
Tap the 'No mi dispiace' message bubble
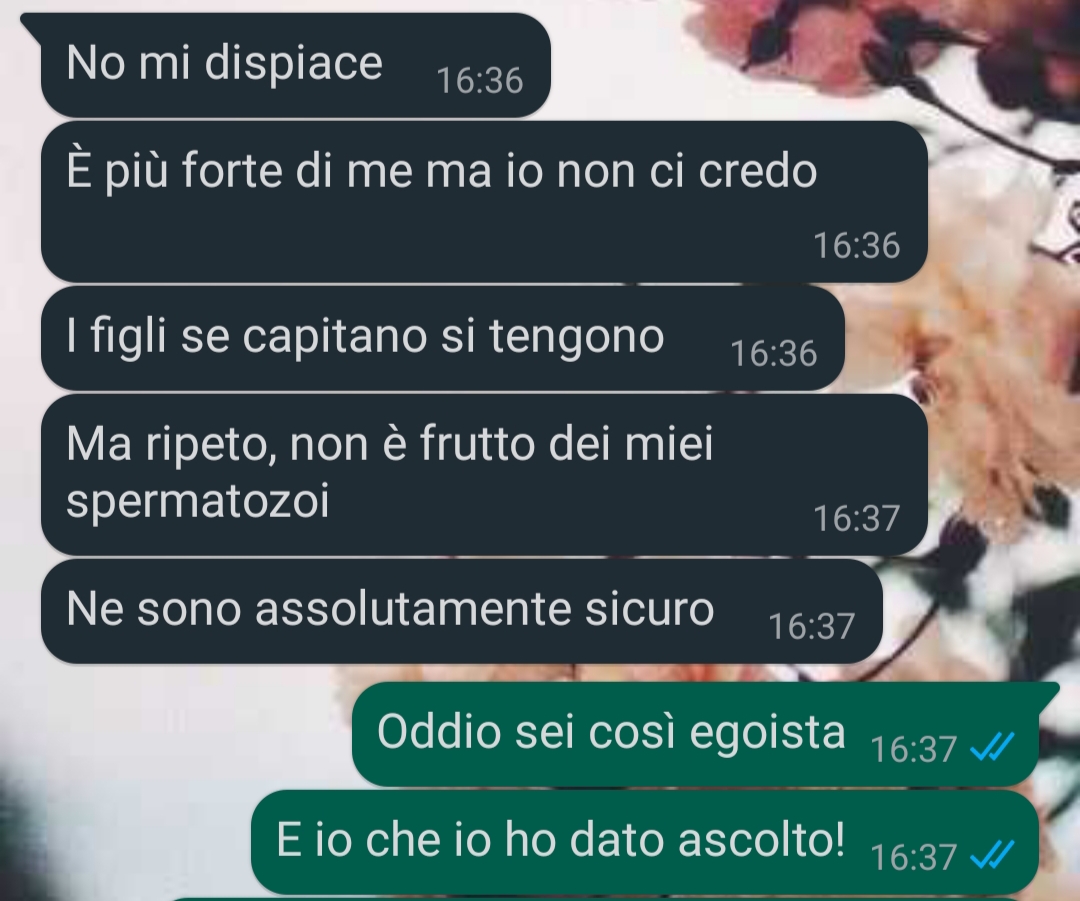click(295, 65)
